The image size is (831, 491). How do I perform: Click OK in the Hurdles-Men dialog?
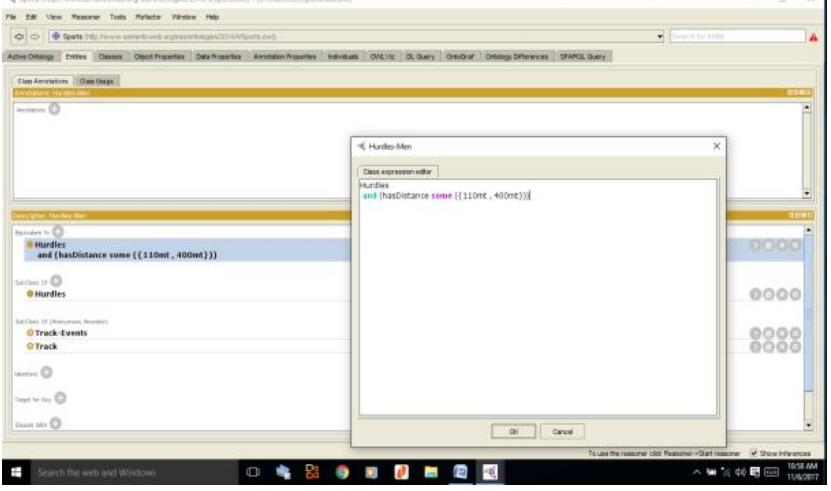[513, 431]
